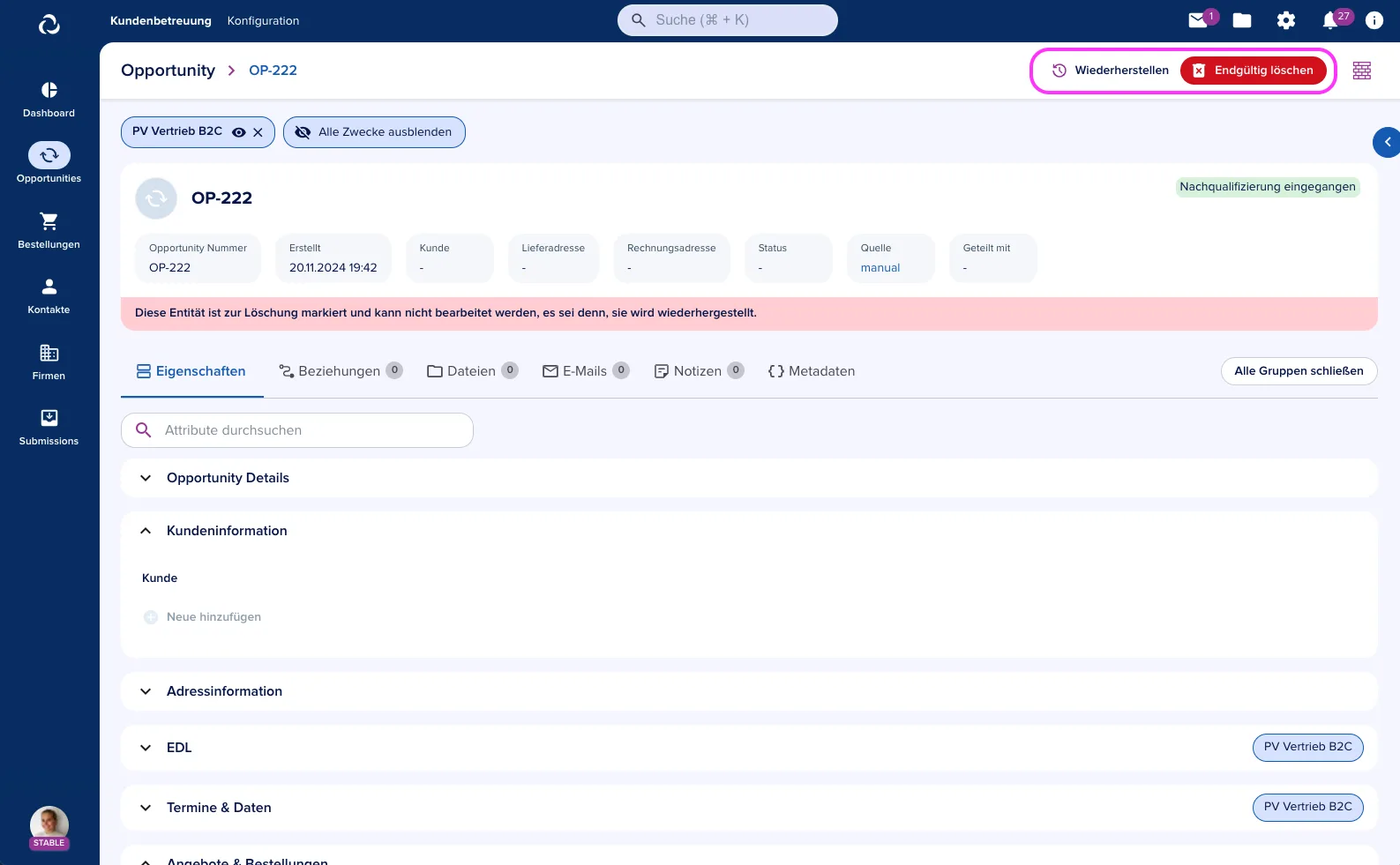The image size is (1400, 865).
Task: Open settings gear icon
Action: (1286, 20)
